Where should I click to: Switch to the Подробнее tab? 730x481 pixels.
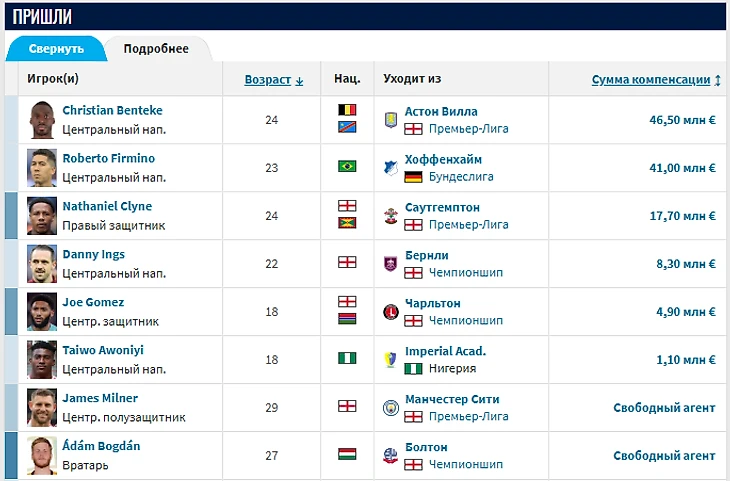[156, 48]
